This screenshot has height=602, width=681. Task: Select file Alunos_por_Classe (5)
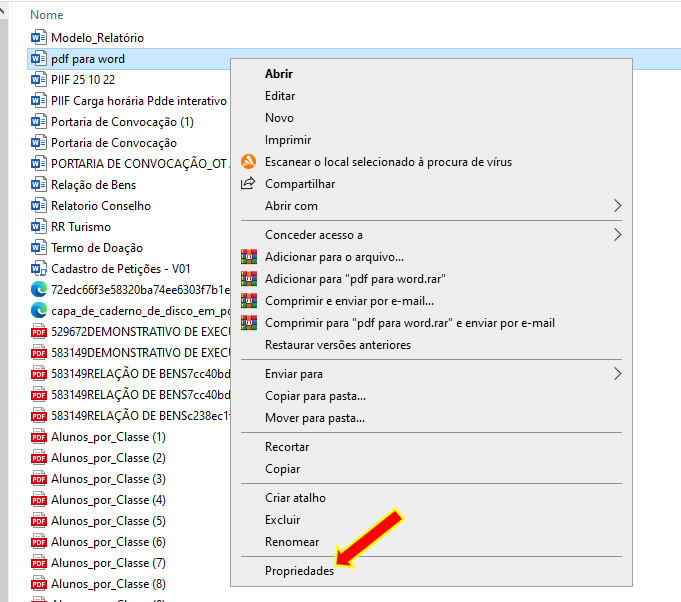tap(108, 521)
